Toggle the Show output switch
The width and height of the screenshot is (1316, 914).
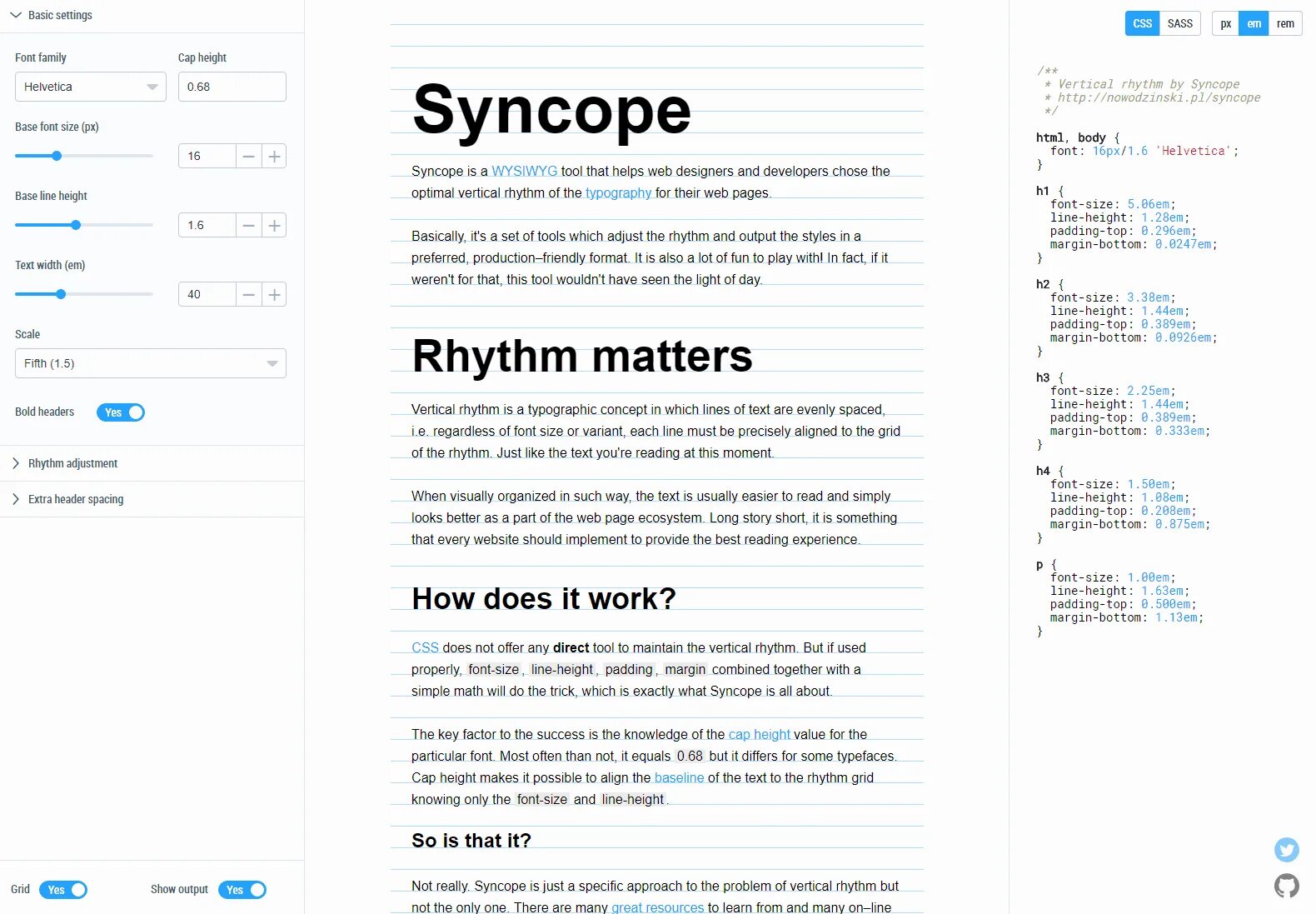pyautogui.click(x=242, y=890)
